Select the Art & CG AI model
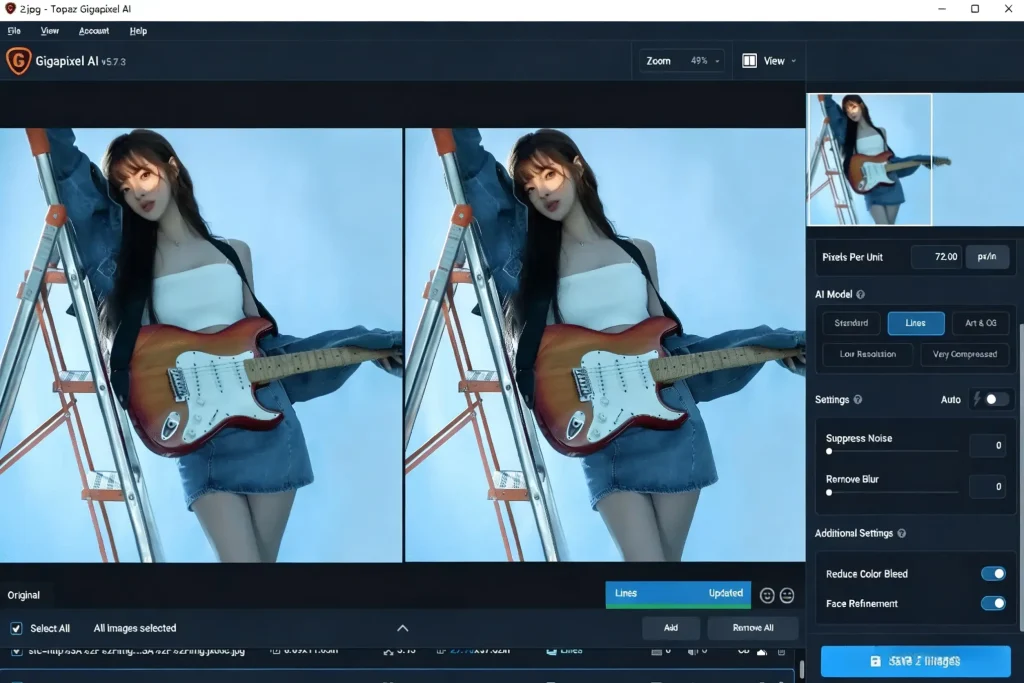Image resolution: width=1024 pixels, height=683 pixels. tap(981, 323)
